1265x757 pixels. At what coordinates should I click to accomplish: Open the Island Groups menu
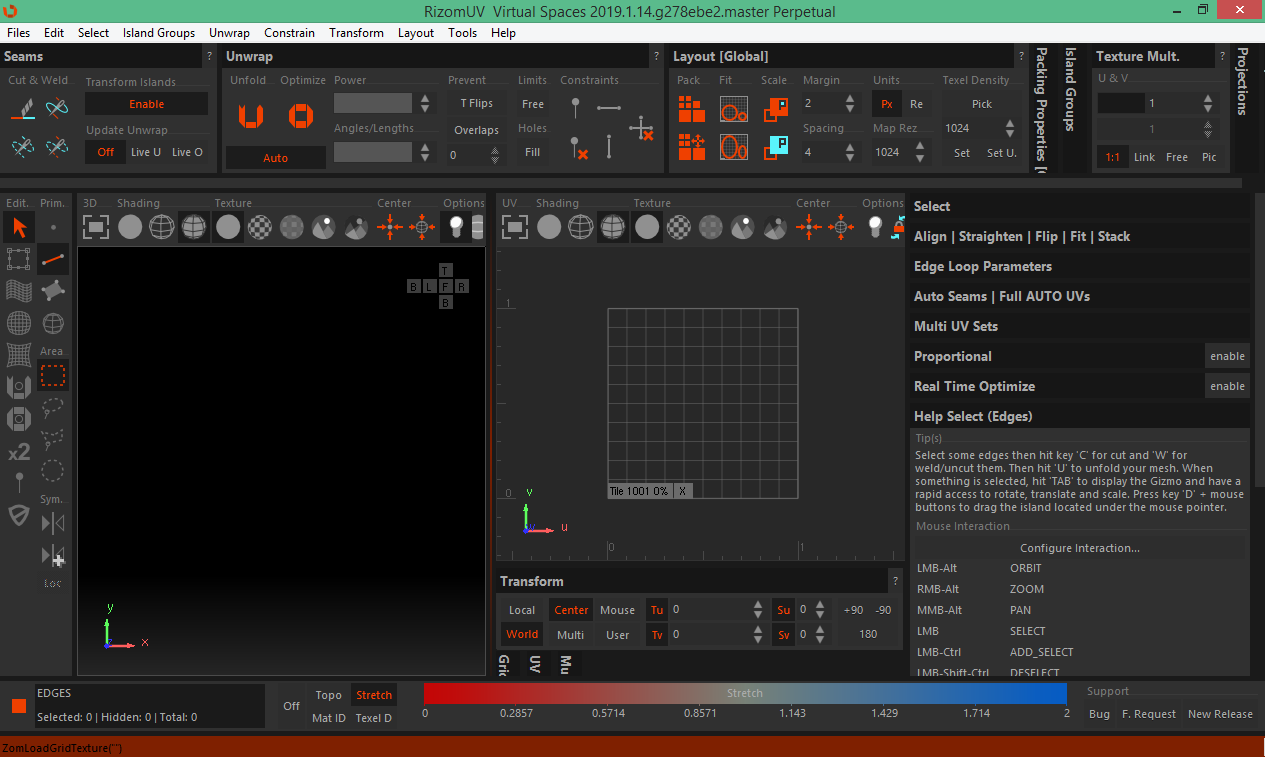159,32
